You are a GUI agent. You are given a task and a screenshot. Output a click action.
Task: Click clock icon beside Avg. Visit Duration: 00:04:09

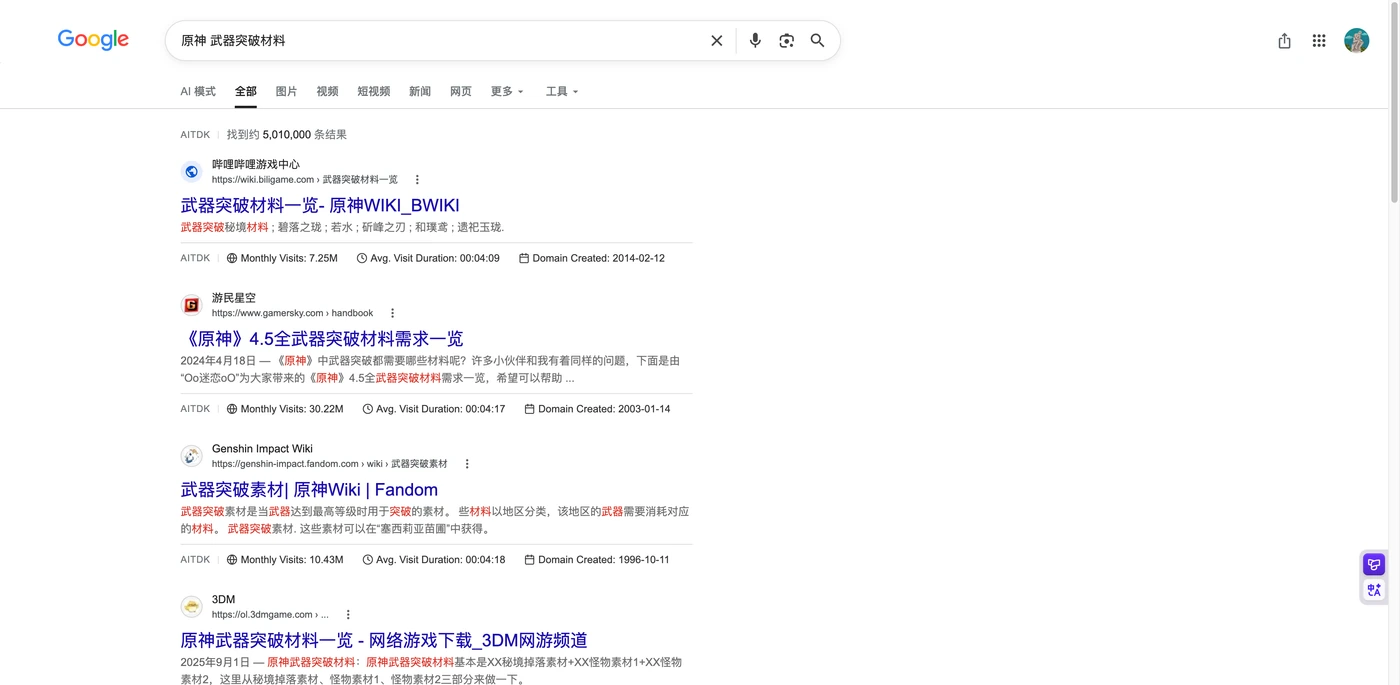[x=362, y=258]
